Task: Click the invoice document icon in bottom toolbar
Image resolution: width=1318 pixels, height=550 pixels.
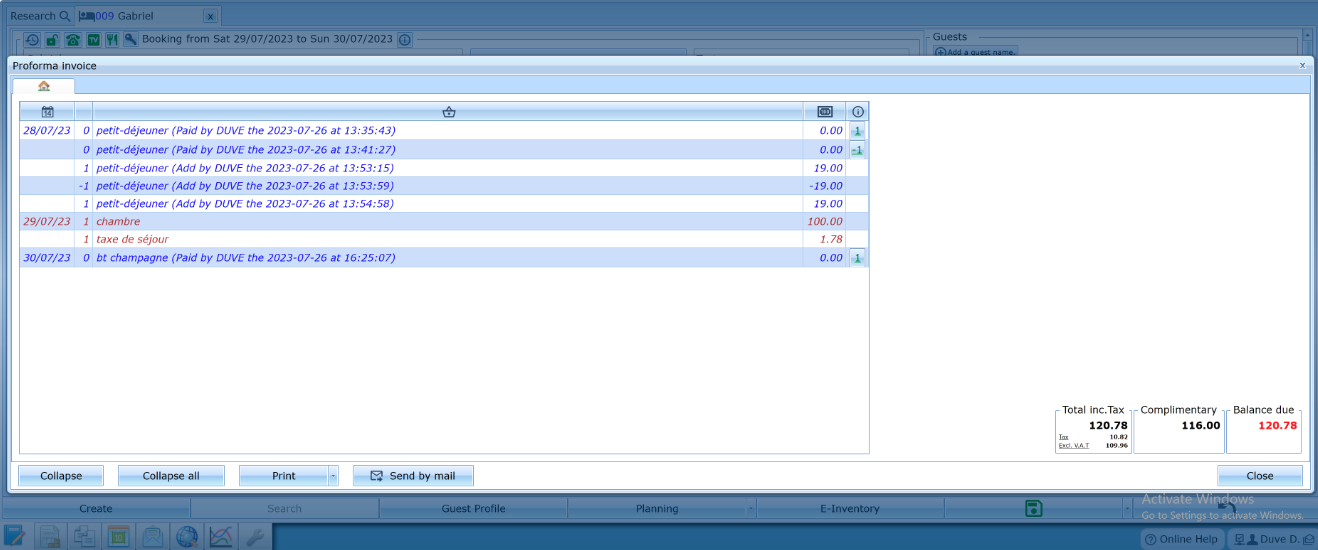Action: (x=50, y=537)
